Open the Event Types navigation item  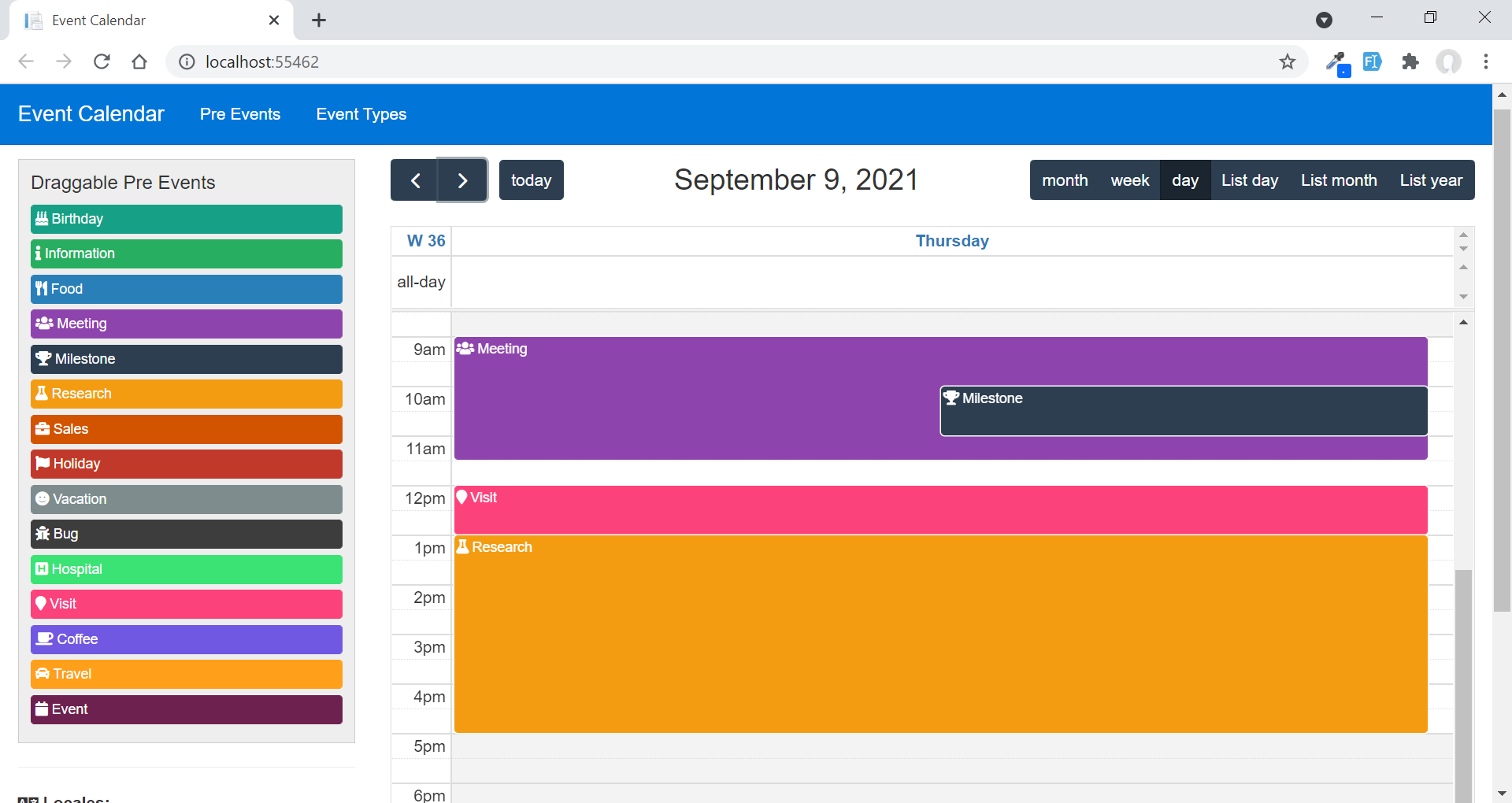coord(361,114)
